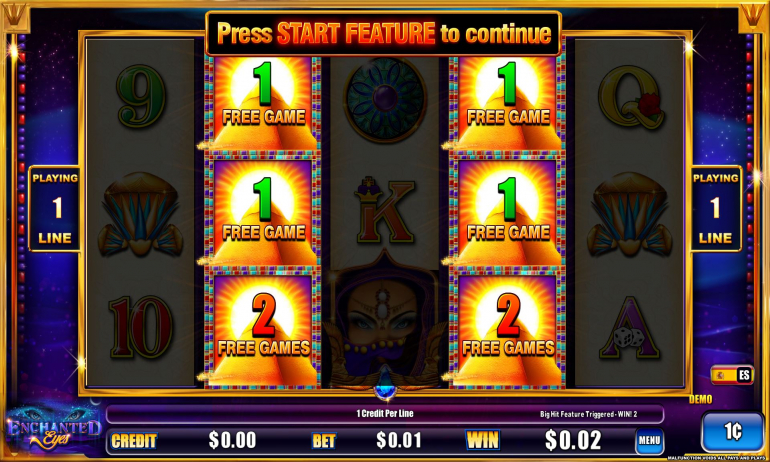The width and height of the screenshot is (770, 462).
Task: Click the top 1 FREE GAME tile on reel two
Action: click(x=262, y=103)
